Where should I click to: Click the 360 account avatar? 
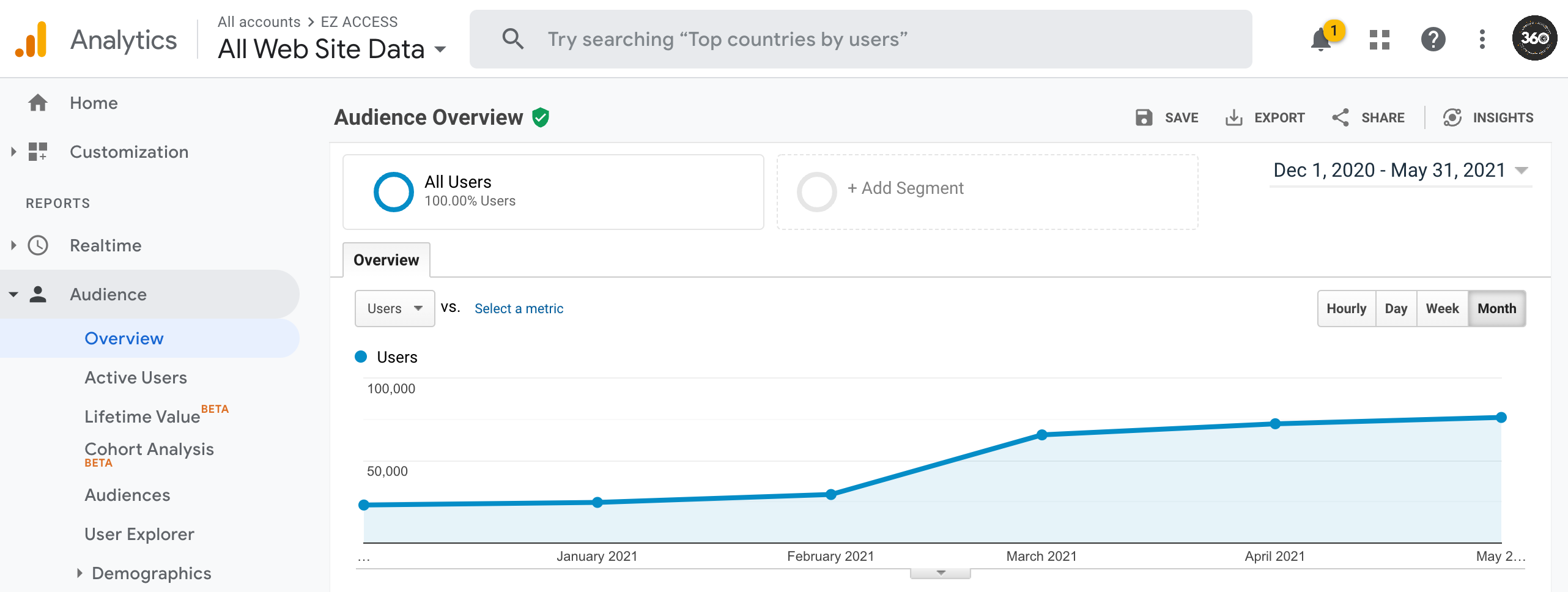[1534, 39]
